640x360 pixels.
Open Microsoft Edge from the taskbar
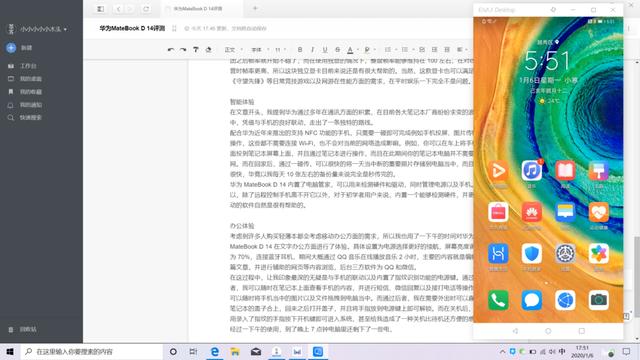click(214, 351)
